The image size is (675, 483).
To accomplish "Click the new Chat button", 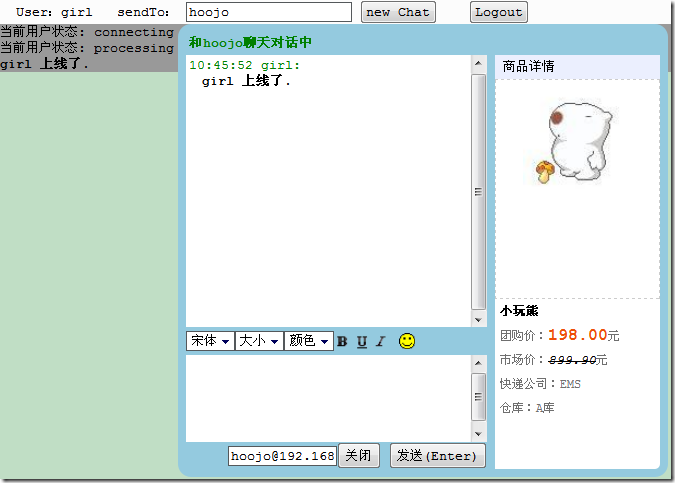I will point(398,12).
